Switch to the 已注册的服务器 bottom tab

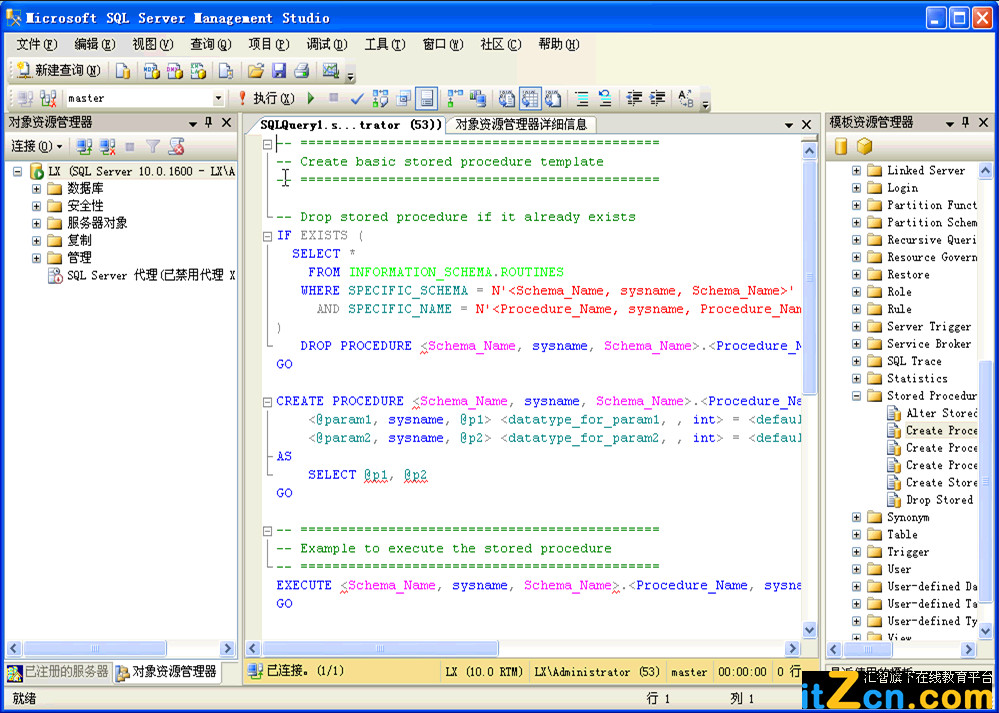click(59, 672)
